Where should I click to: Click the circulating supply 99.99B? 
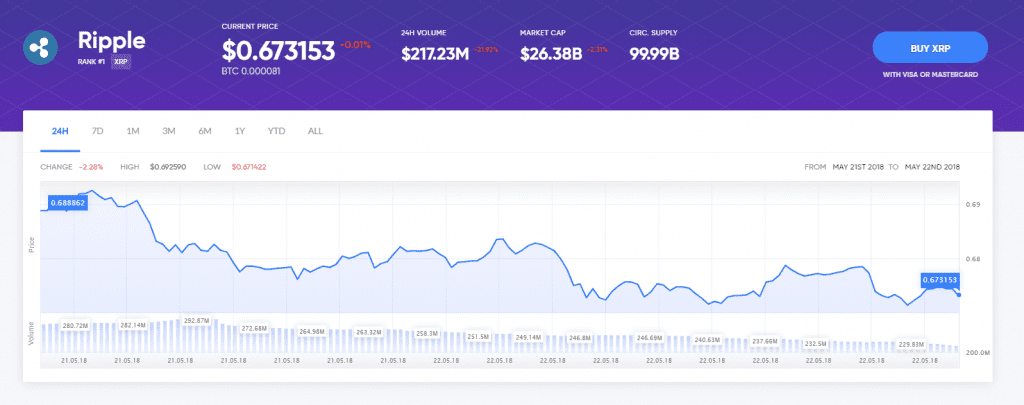coord(654,54)
